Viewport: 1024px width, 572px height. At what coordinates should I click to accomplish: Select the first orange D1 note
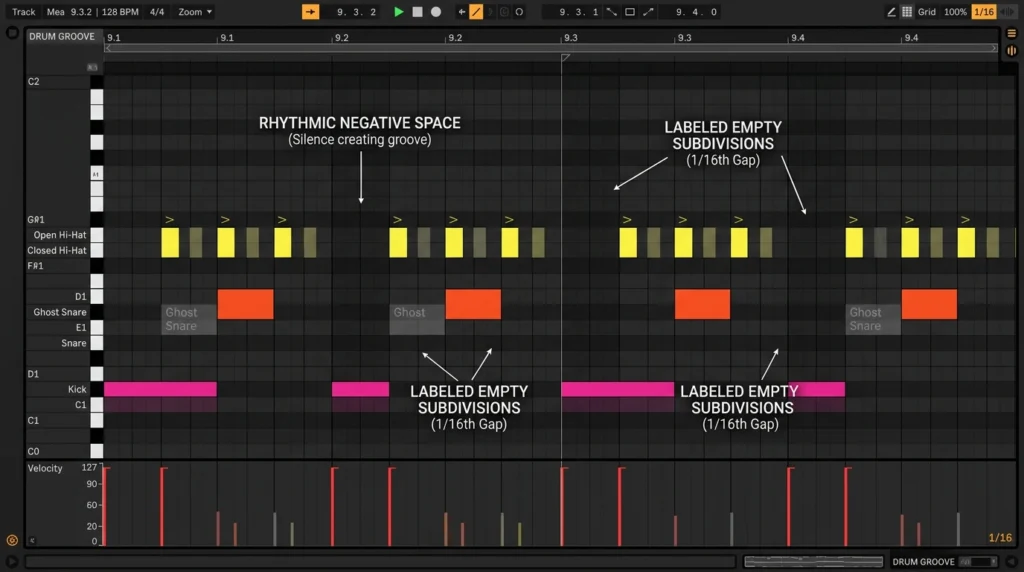246,304
